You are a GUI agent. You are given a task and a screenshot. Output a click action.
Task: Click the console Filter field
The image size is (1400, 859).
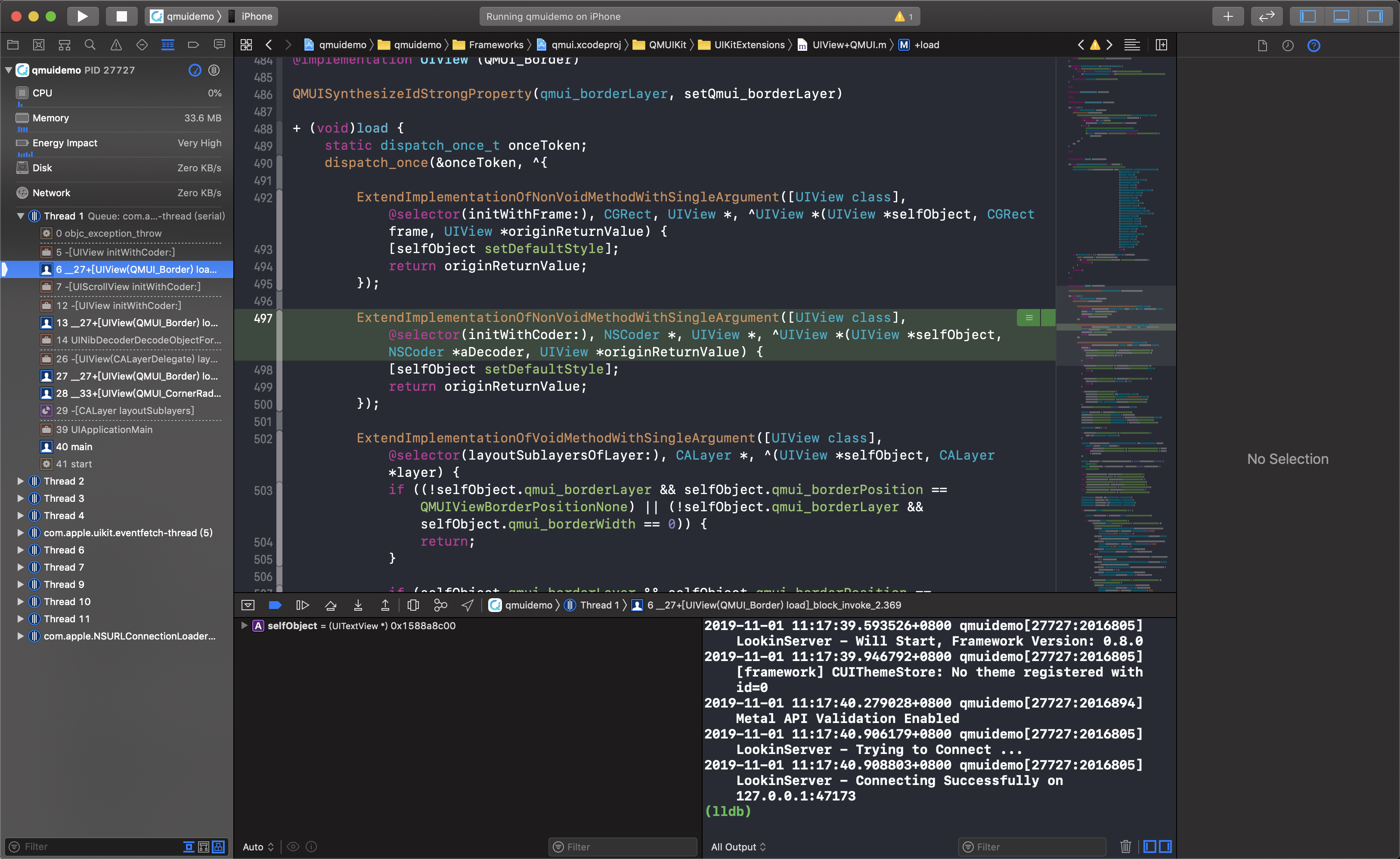tap(1032, 847)
